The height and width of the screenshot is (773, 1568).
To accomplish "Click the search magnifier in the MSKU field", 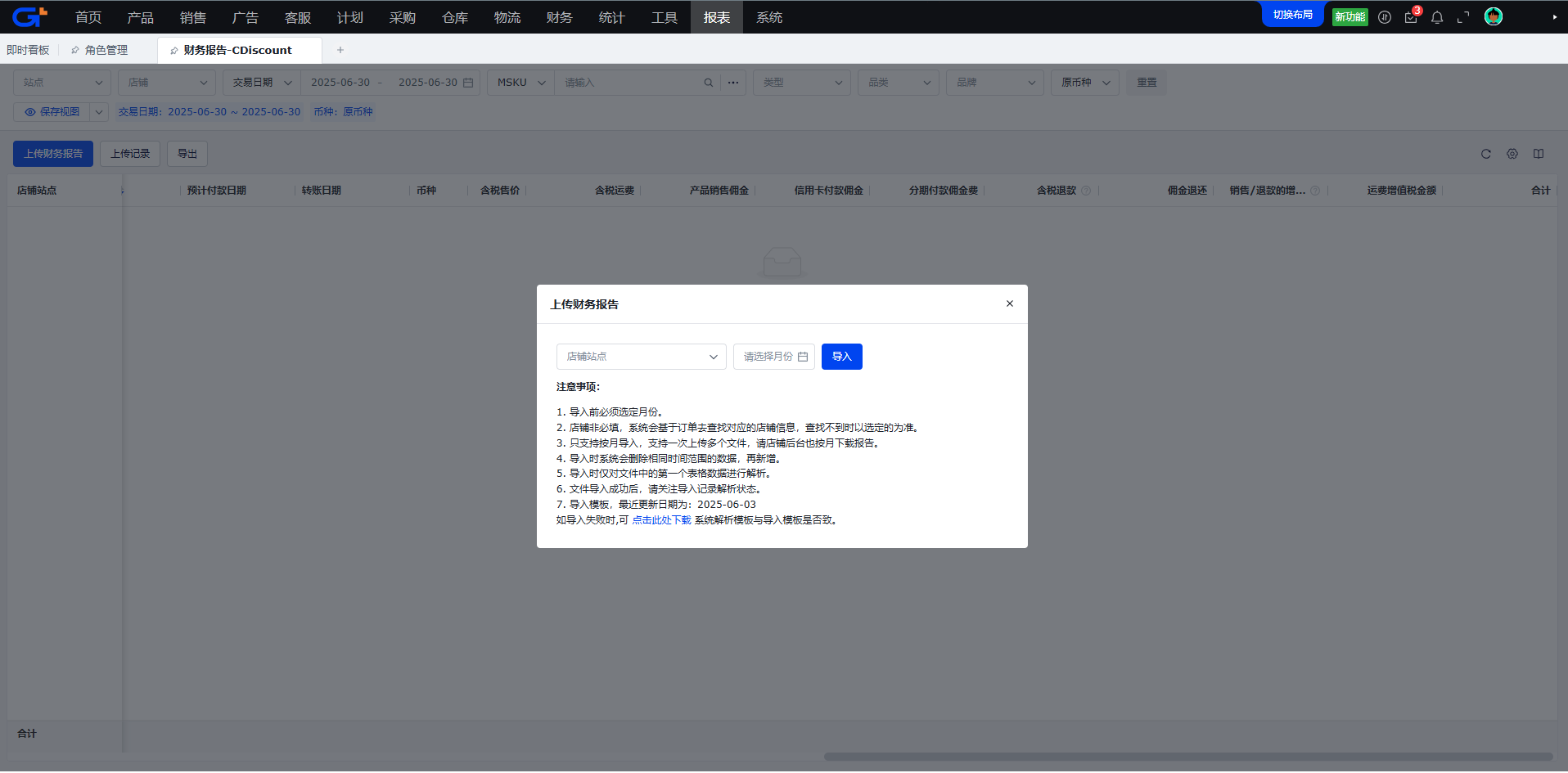I will 709,83.
